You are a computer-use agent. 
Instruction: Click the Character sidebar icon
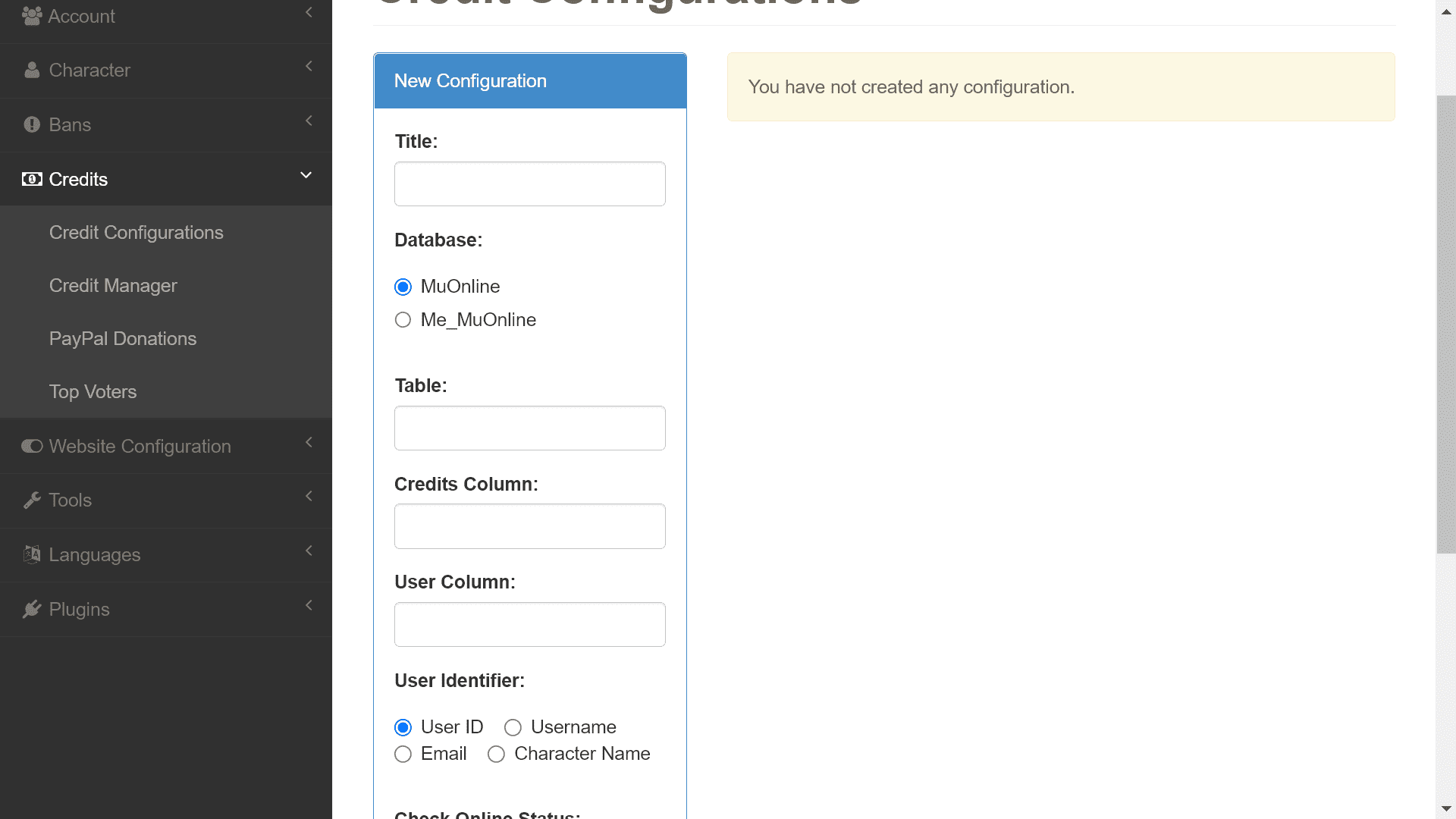click(x=32, y=69)
